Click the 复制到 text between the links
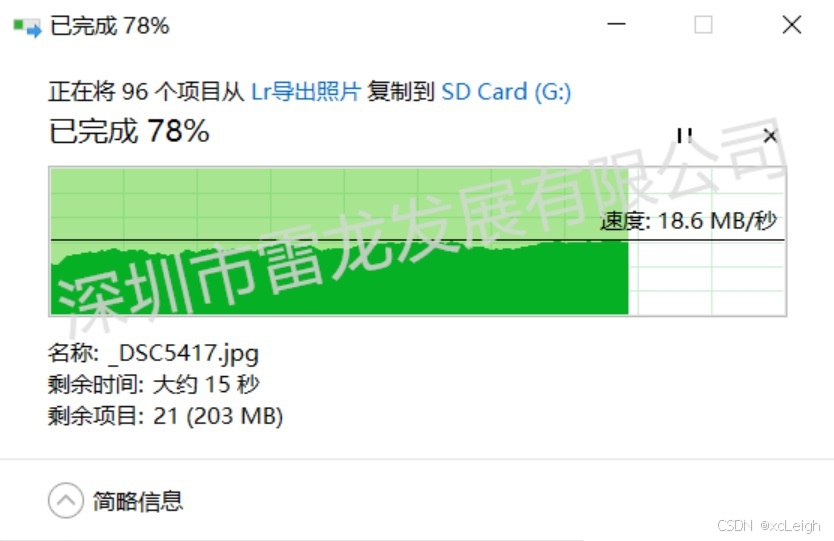This screenshot has height=541, width=834. (x=401, y=91)
